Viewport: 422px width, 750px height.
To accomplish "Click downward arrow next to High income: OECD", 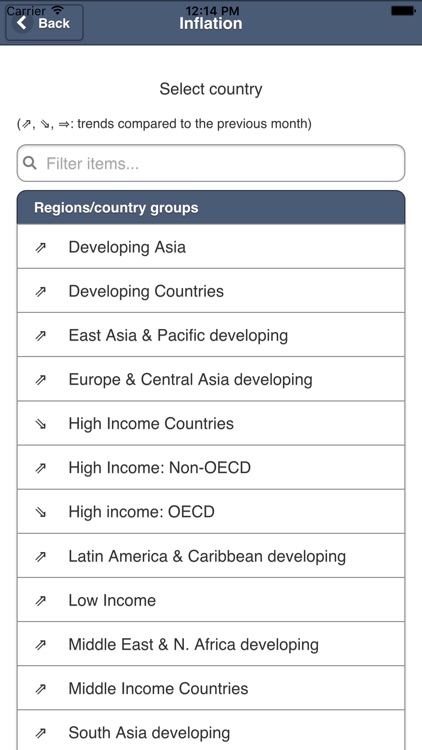I will 41,512.
